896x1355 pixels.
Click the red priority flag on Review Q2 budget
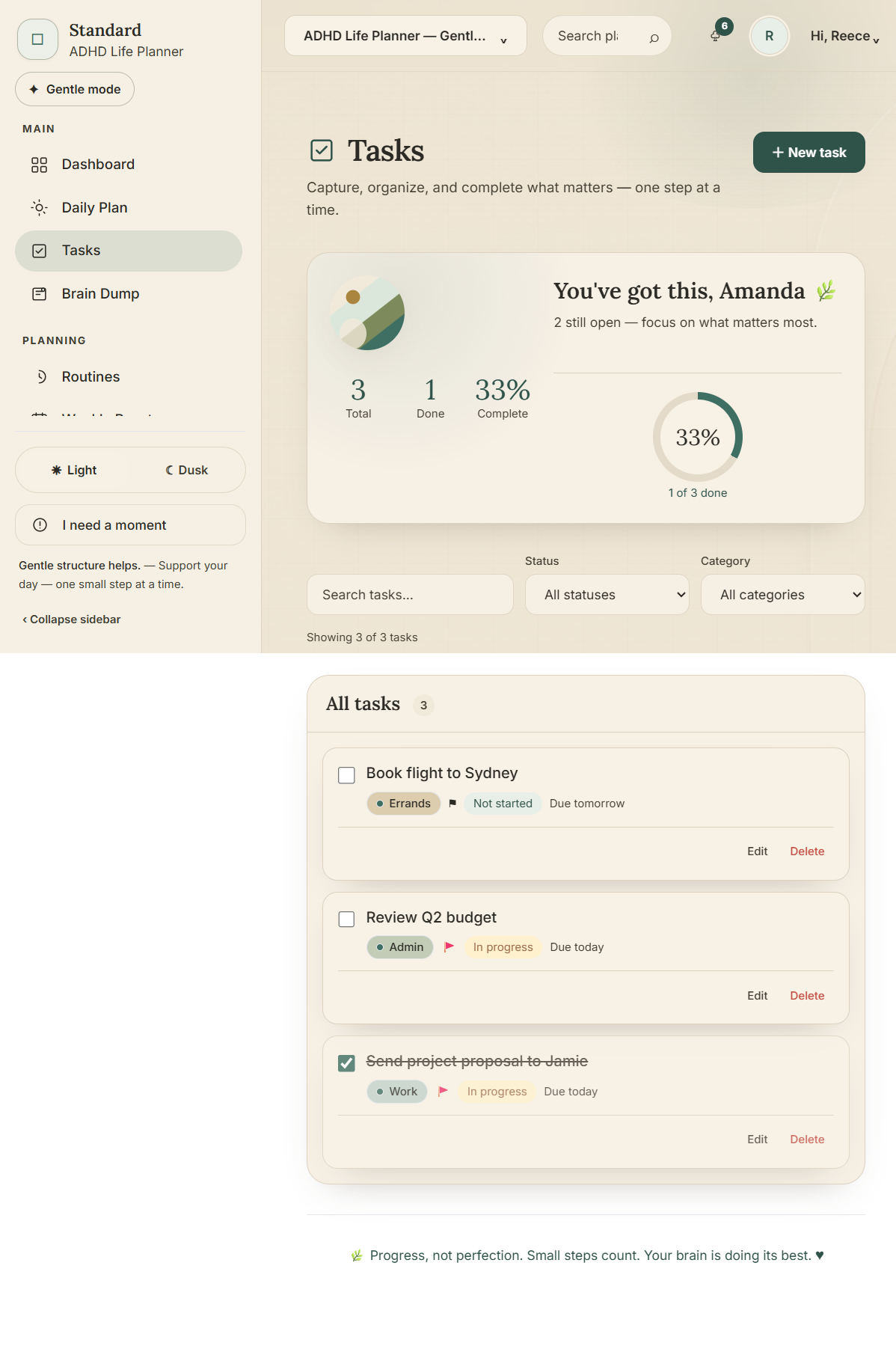449,947
